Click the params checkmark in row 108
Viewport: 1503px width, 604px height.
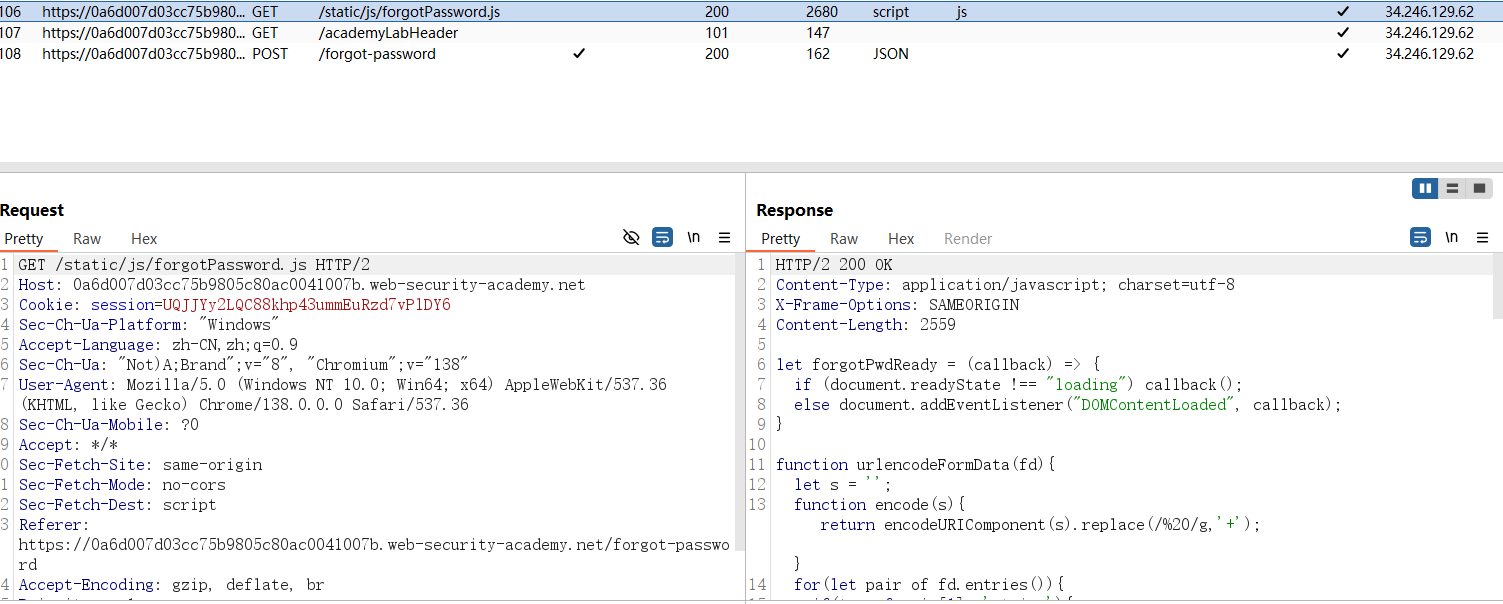point(578,54)
